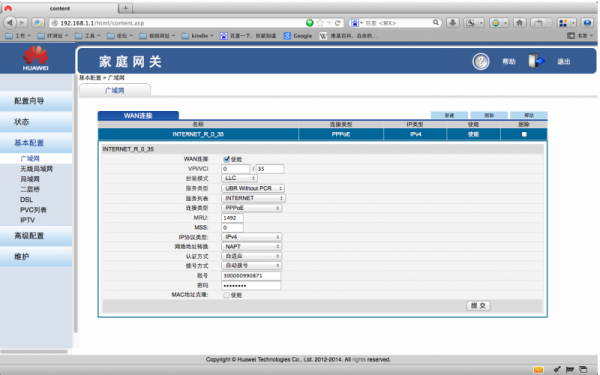
Task: Toggle the MAC地址克隆 enable checkbox
Action: click(x=227, y=295)
